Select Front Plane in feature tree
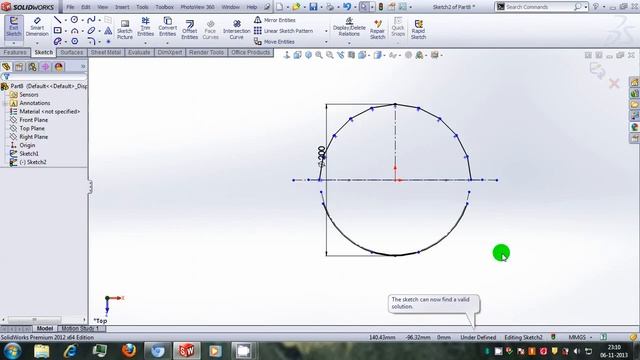The height and width of the screenshot is (360, 640). pyautogui.click(x=33, y=120)
